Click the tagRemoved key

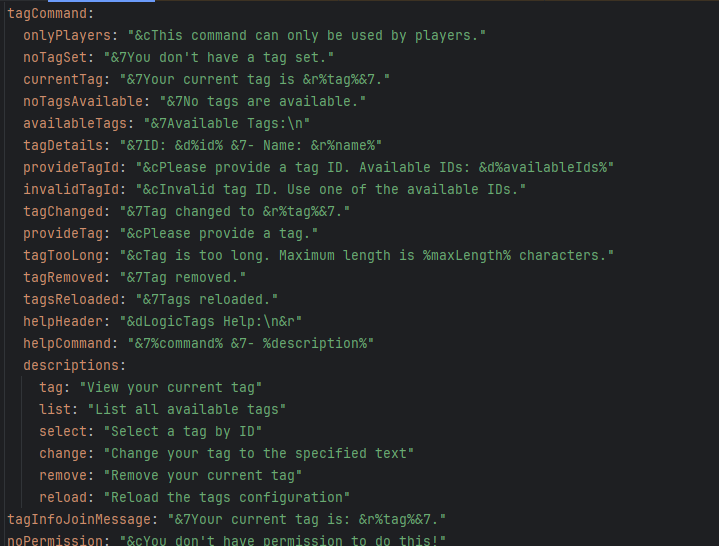point(63,277)
